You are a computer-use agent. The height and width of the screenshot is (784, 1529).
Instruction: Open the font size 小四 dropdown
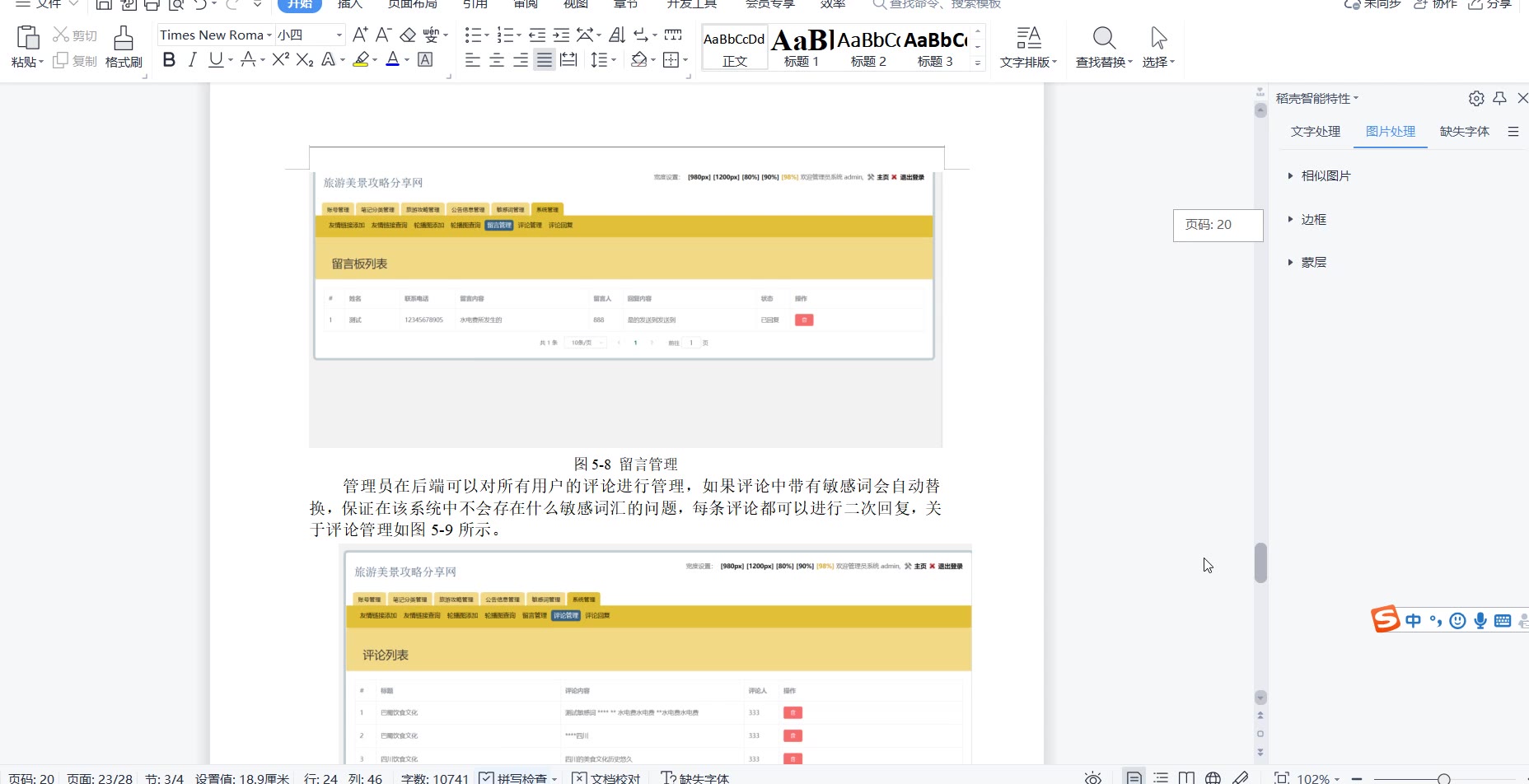click(x=339, y=35)
